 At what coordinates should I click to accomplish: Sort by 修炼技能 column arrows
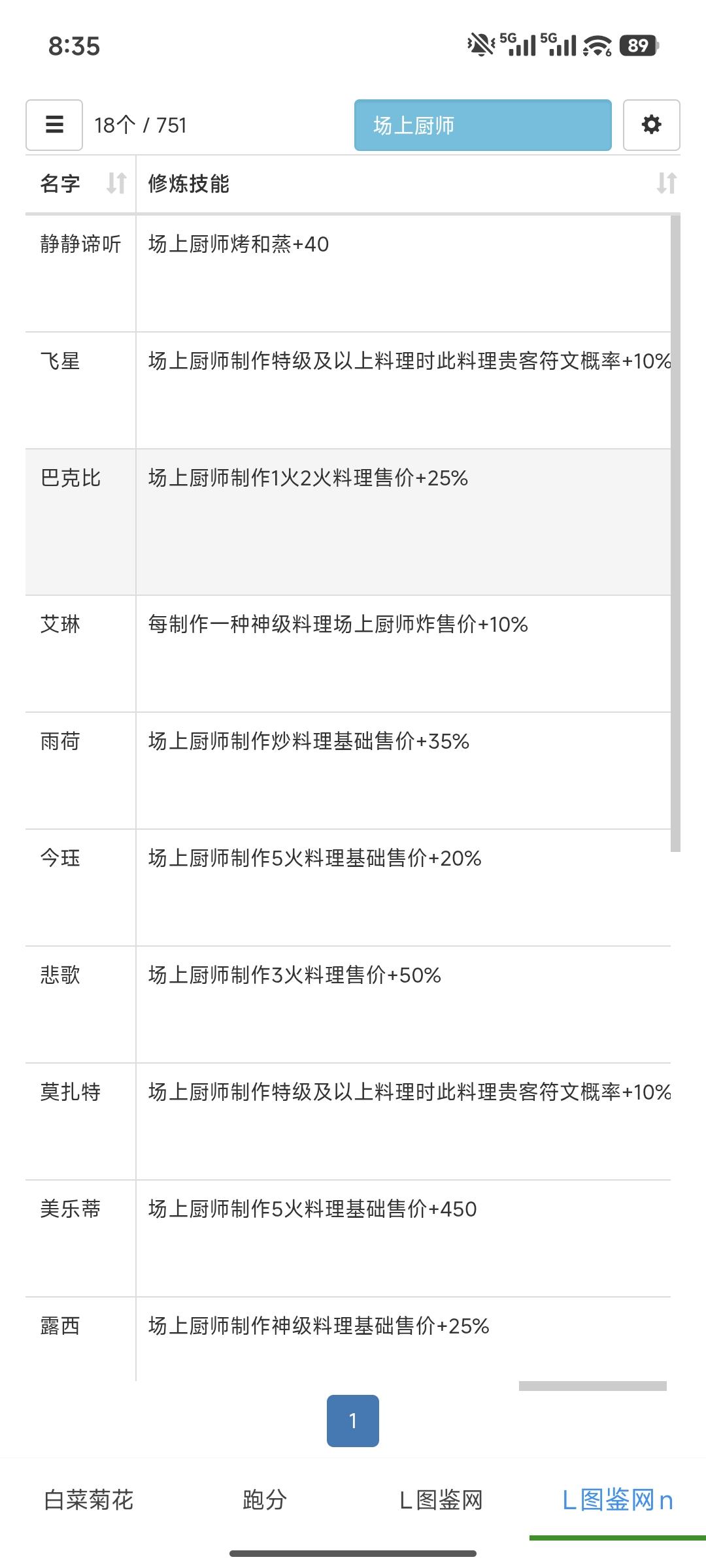click(666, 183)
